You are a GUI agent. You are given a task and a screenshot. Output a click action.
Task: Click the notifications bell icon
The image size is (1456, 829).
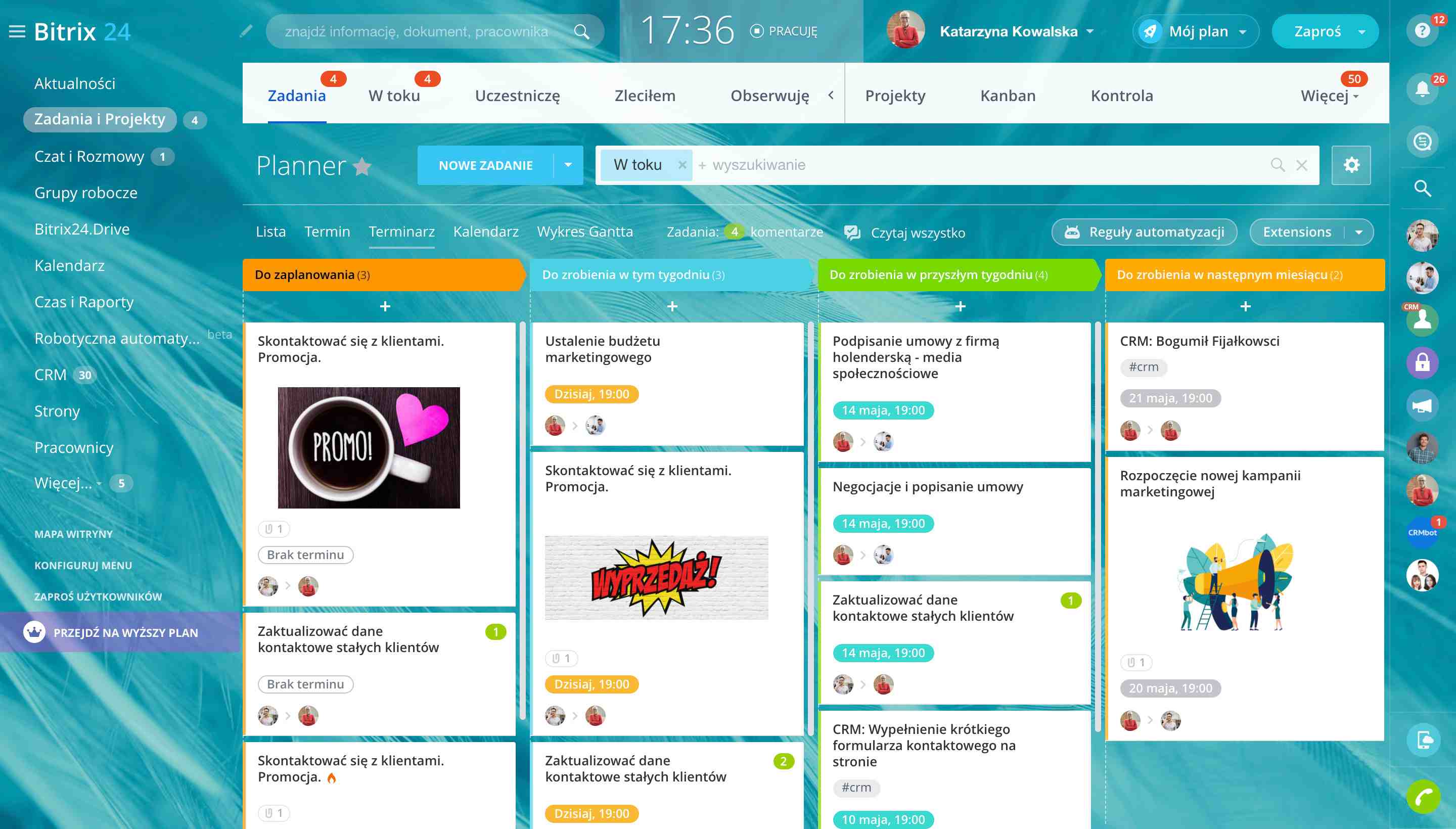coord(1422,90)
